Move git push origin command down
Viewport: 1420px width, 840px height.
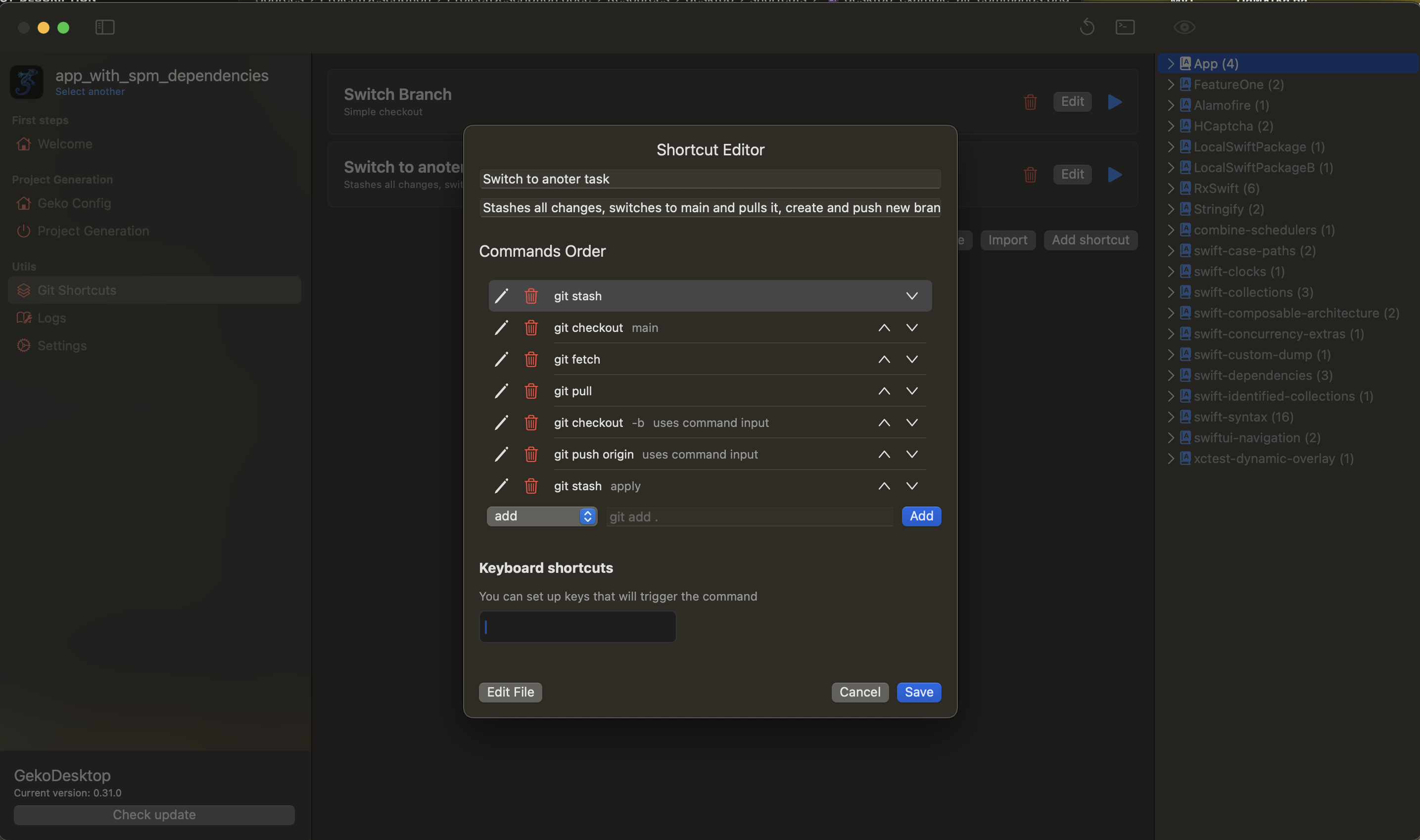click(x=912, y=455)
